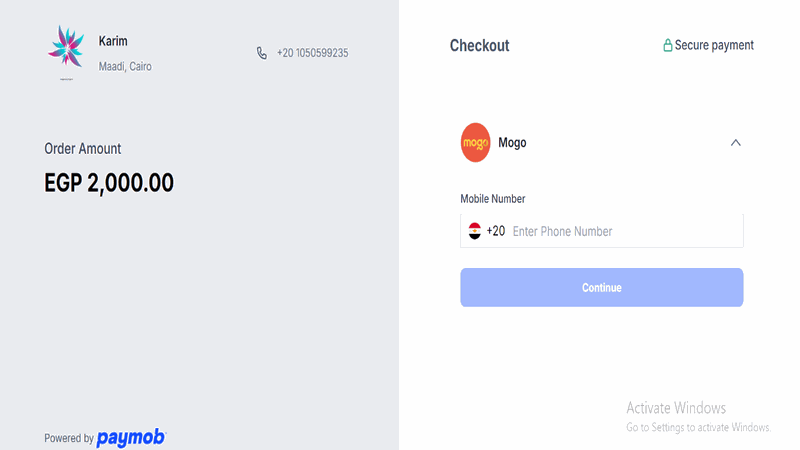Viewport: 800px width, 450px height.
Task: Collapse the Mogo payment section chevron
Action: click(735, 143)
